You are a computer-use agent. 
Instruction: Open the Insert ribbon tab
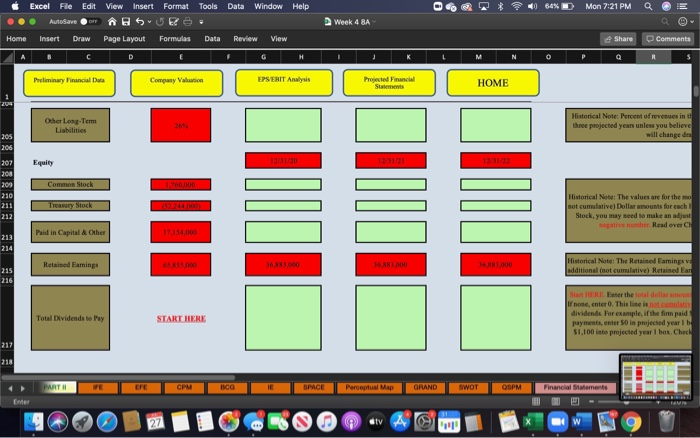pos(49,39)
